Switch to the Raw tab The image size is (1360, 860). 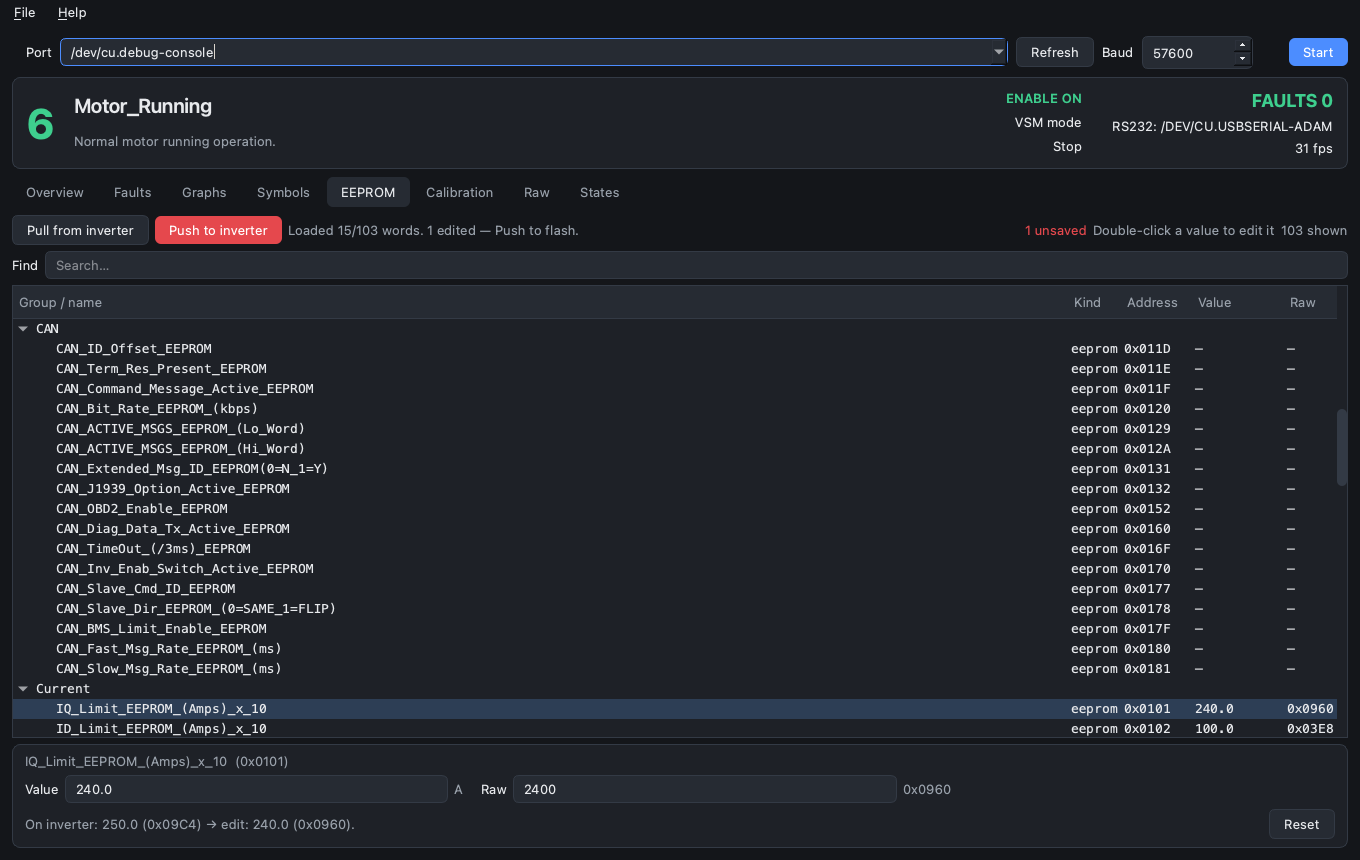pos(537,192)
